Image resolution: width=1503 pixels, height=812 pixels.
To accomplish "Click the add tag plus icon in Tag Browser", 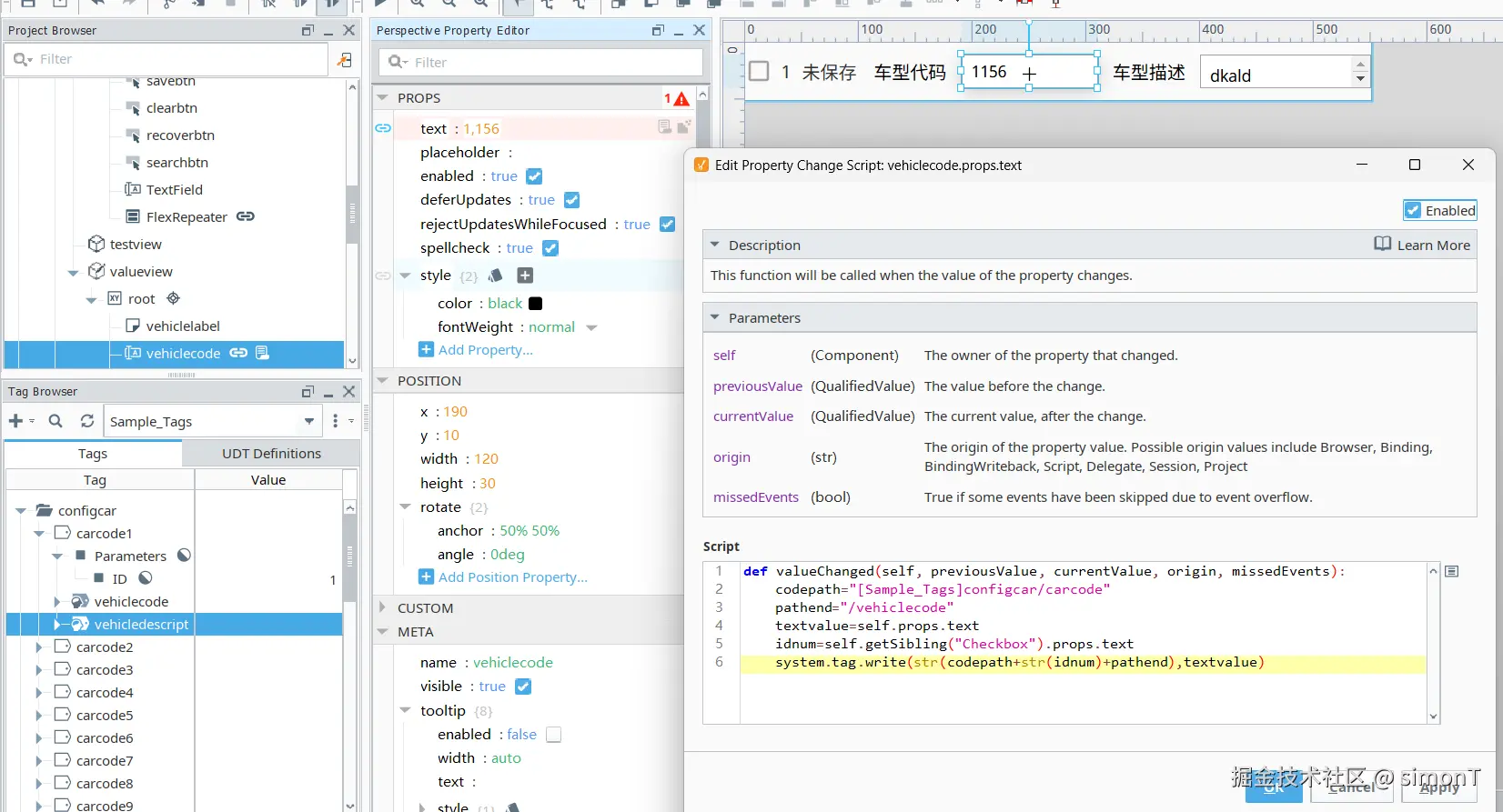I will coord(15,421).
